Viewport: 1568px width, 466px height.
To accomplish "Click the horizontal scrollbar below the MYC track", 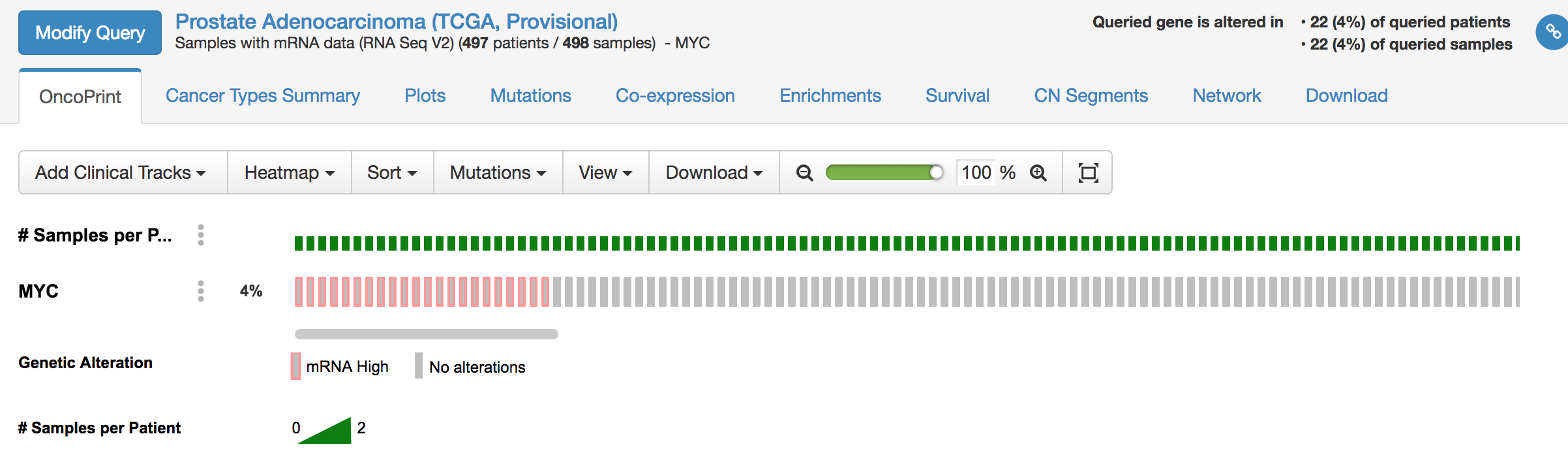I will [x=427, y=334].
